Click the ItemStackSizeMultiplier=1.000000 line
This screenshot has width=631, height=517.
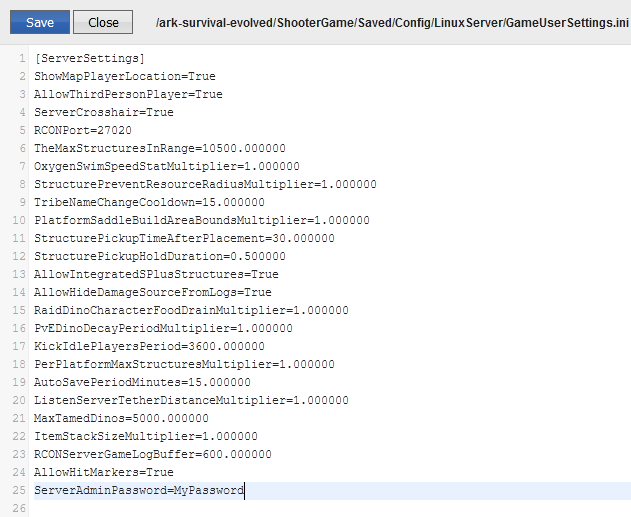[x=146, y=437]
